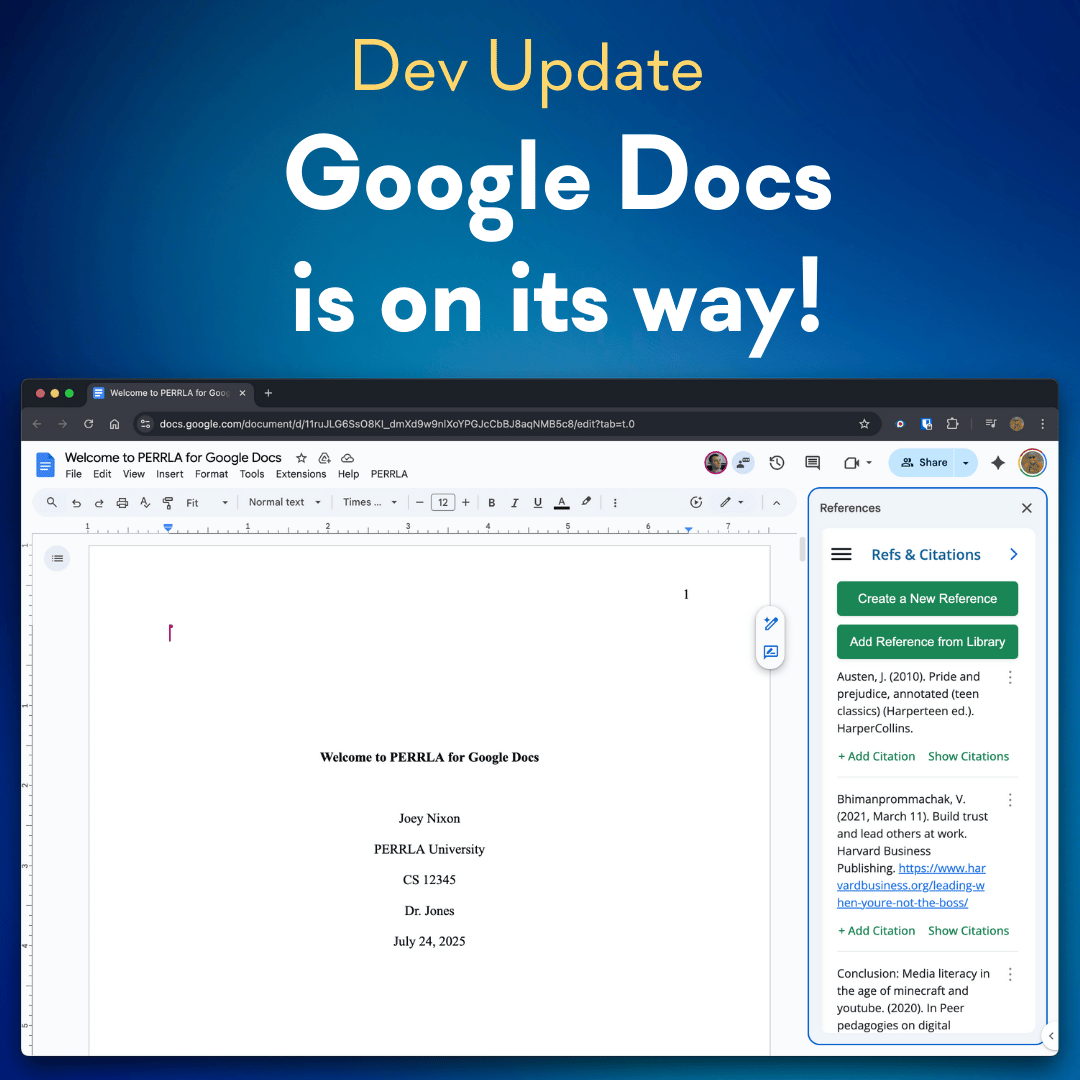This screenshot has width=1080, height=1080.
Task: Open version history clock icon
Action: point(777,463)
